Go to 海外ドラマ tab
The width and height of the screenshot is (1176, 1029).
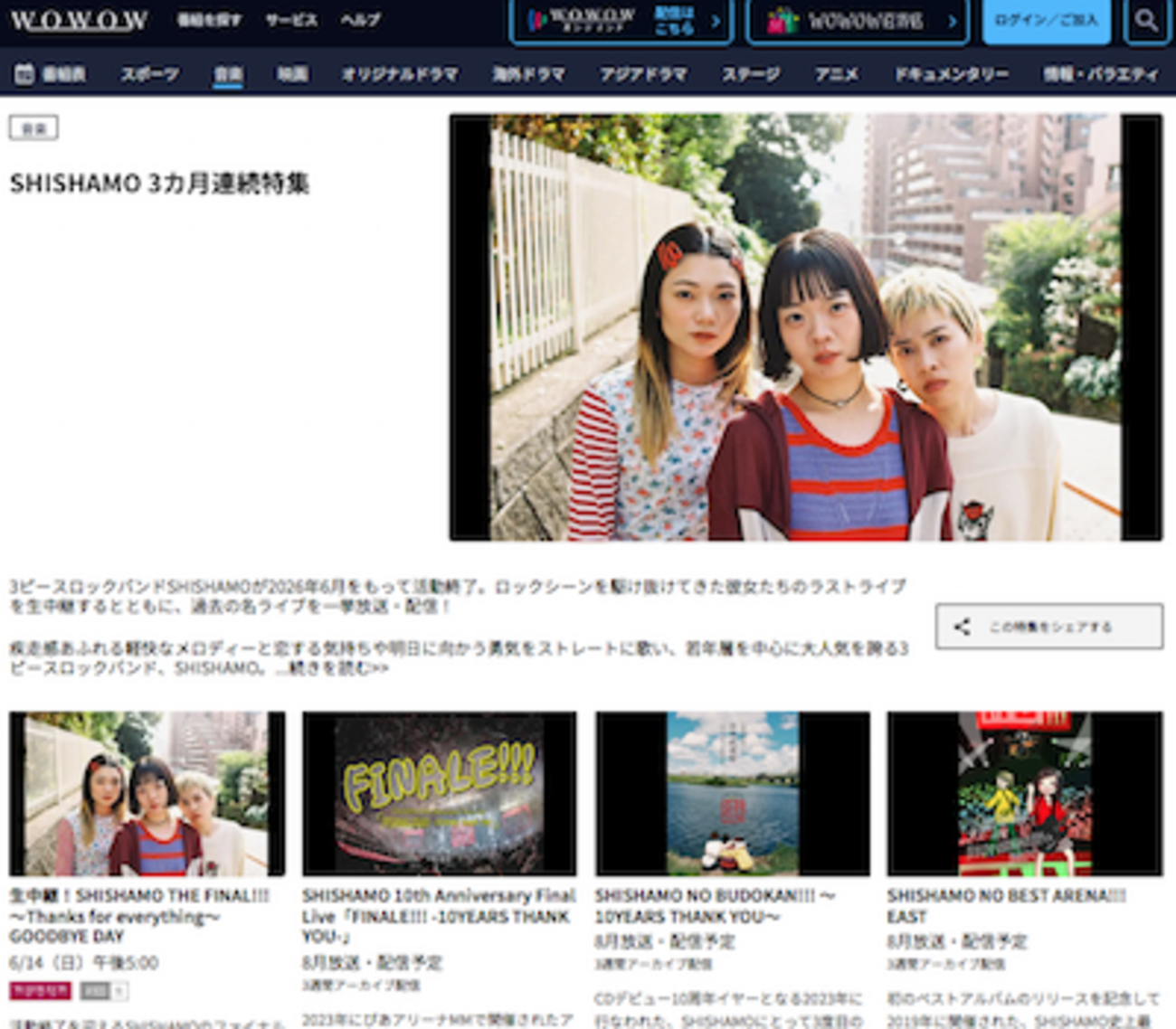(528, 74)
